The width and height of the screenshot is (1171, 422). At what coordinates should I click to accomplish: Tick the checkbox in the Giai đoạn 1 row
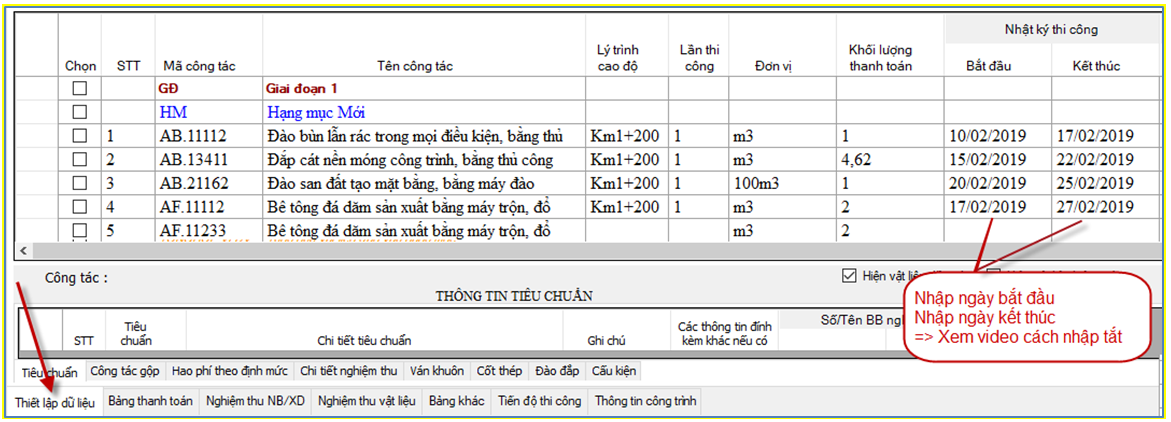[x=79, y=88]
